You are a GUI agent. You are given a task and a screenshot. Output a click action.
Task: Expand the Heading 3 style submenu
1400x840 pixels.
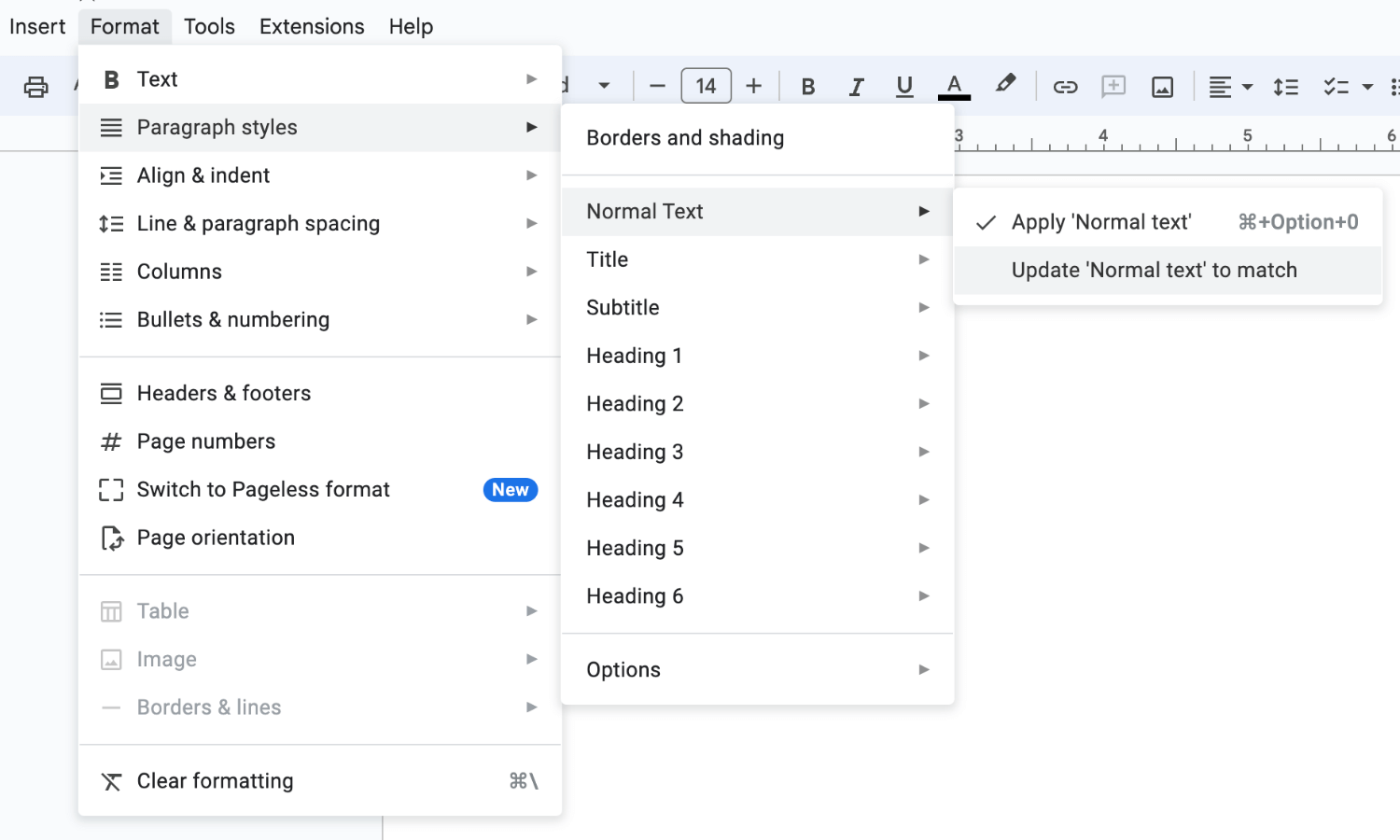[758, 452]
